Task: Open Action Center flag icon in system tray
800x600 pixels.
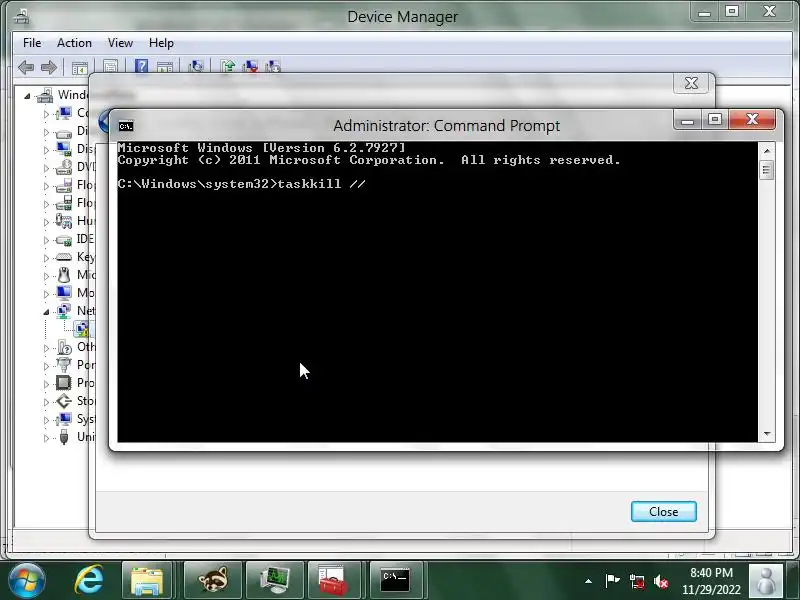Action: click(612, 581)
